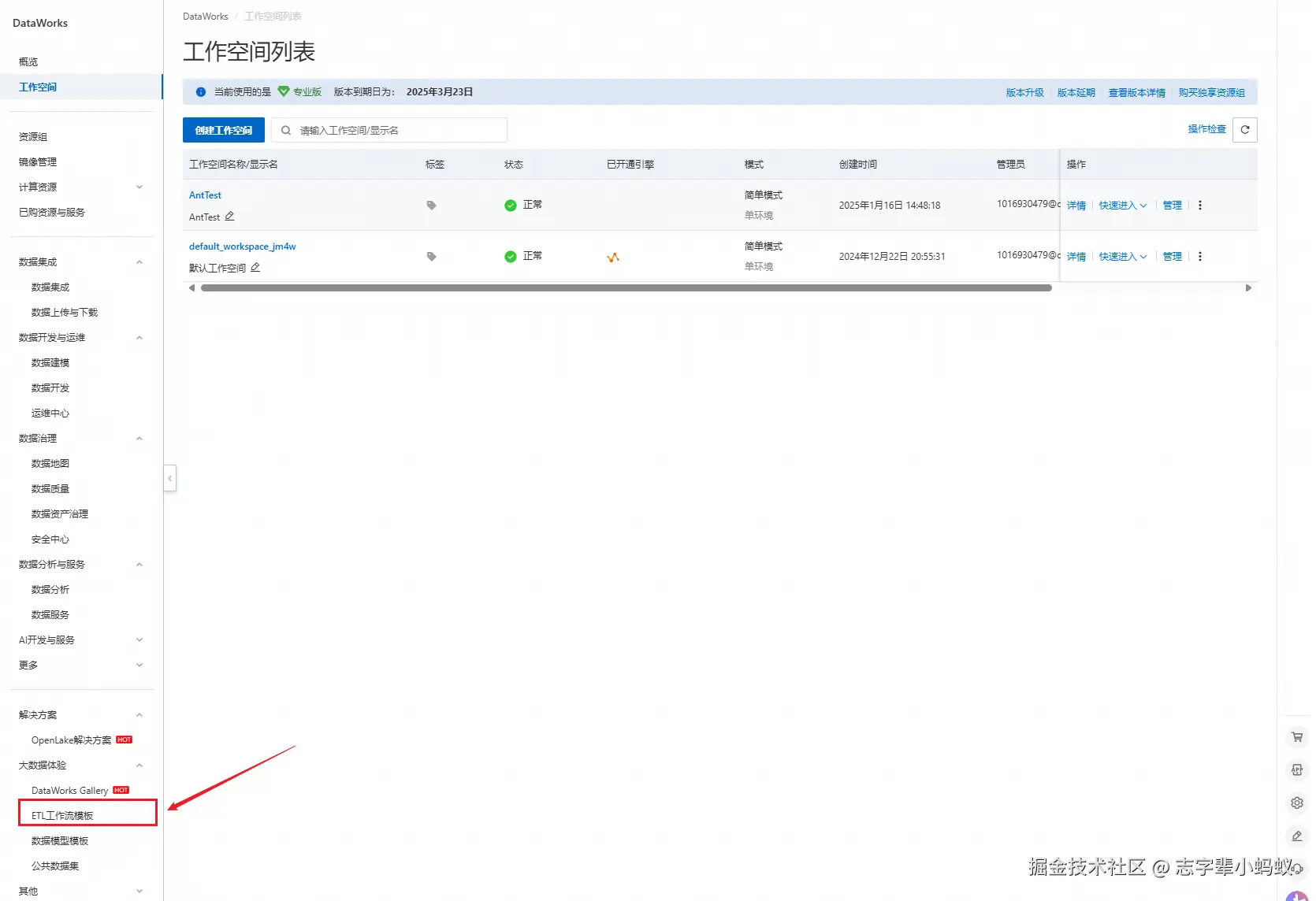This screenshot has width=1316, height=901.
Task: Open 快速进入 dropdown for the default_workspace_jm4w row
Action: [x=1123, y=257]
